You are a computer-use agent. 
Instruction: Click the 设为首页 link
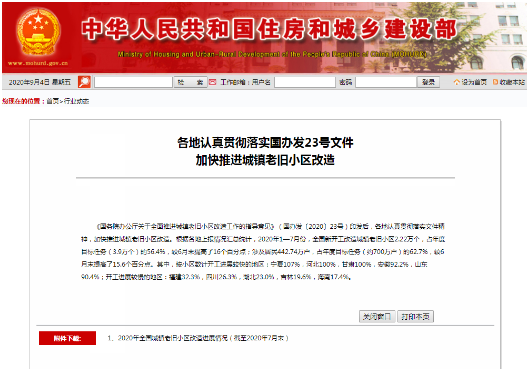pyautogui.click(x=474, y=82)
